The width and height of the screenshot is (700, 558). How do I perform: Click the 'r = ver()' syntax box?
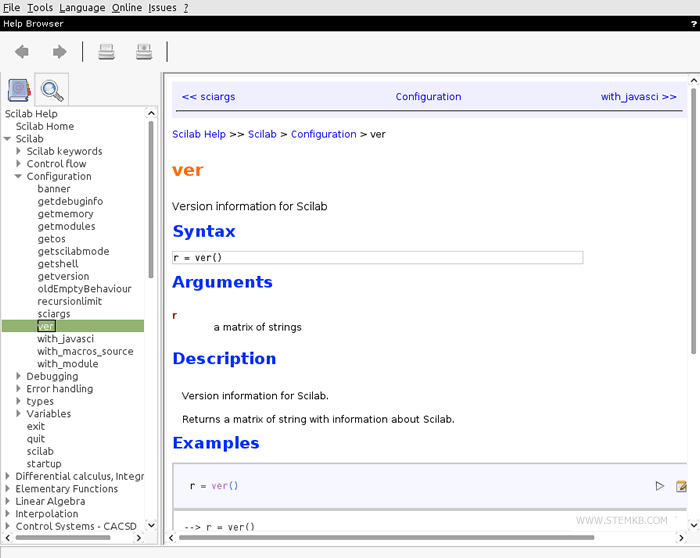(378, 258)
